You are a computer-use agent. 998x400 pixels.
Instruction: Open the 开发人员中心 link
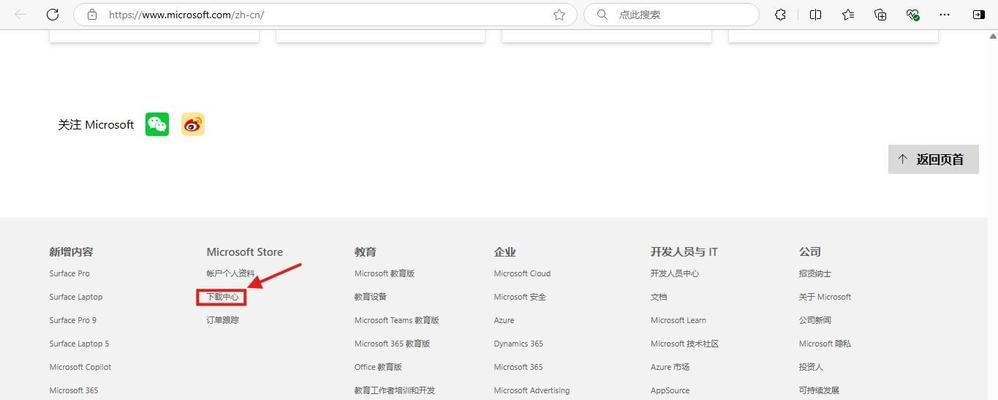tap(675, 274)
